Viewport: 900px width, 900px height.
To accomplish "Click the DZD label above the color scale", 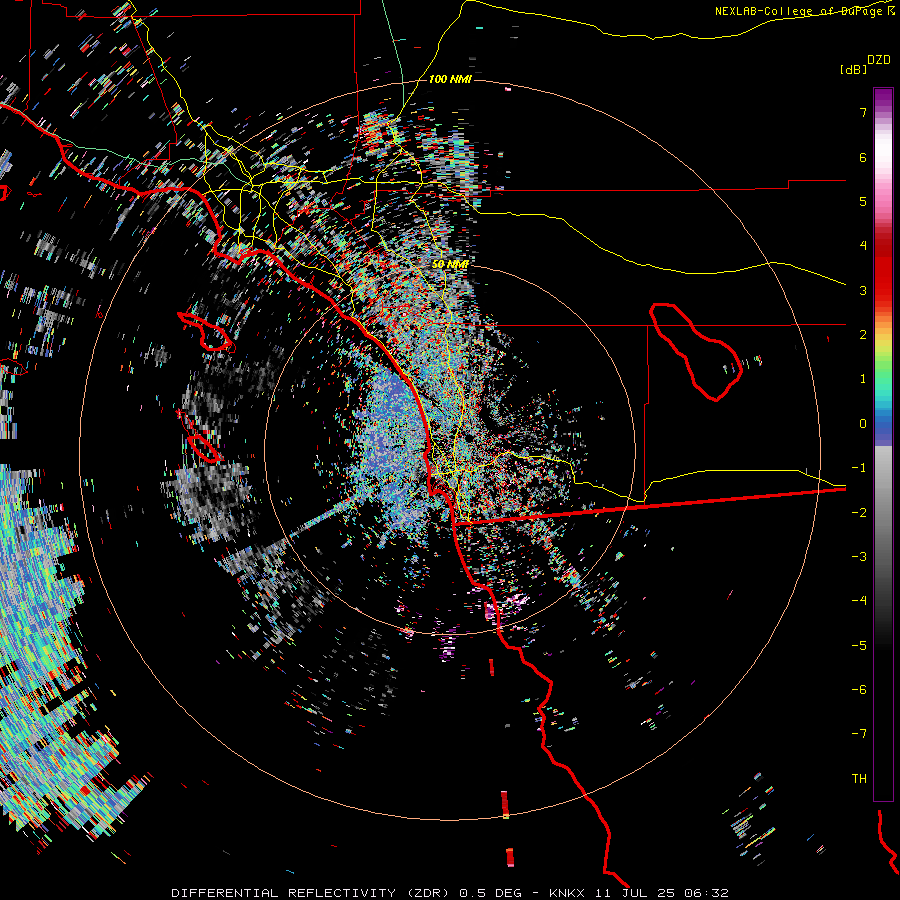I will tap(879, 60).
